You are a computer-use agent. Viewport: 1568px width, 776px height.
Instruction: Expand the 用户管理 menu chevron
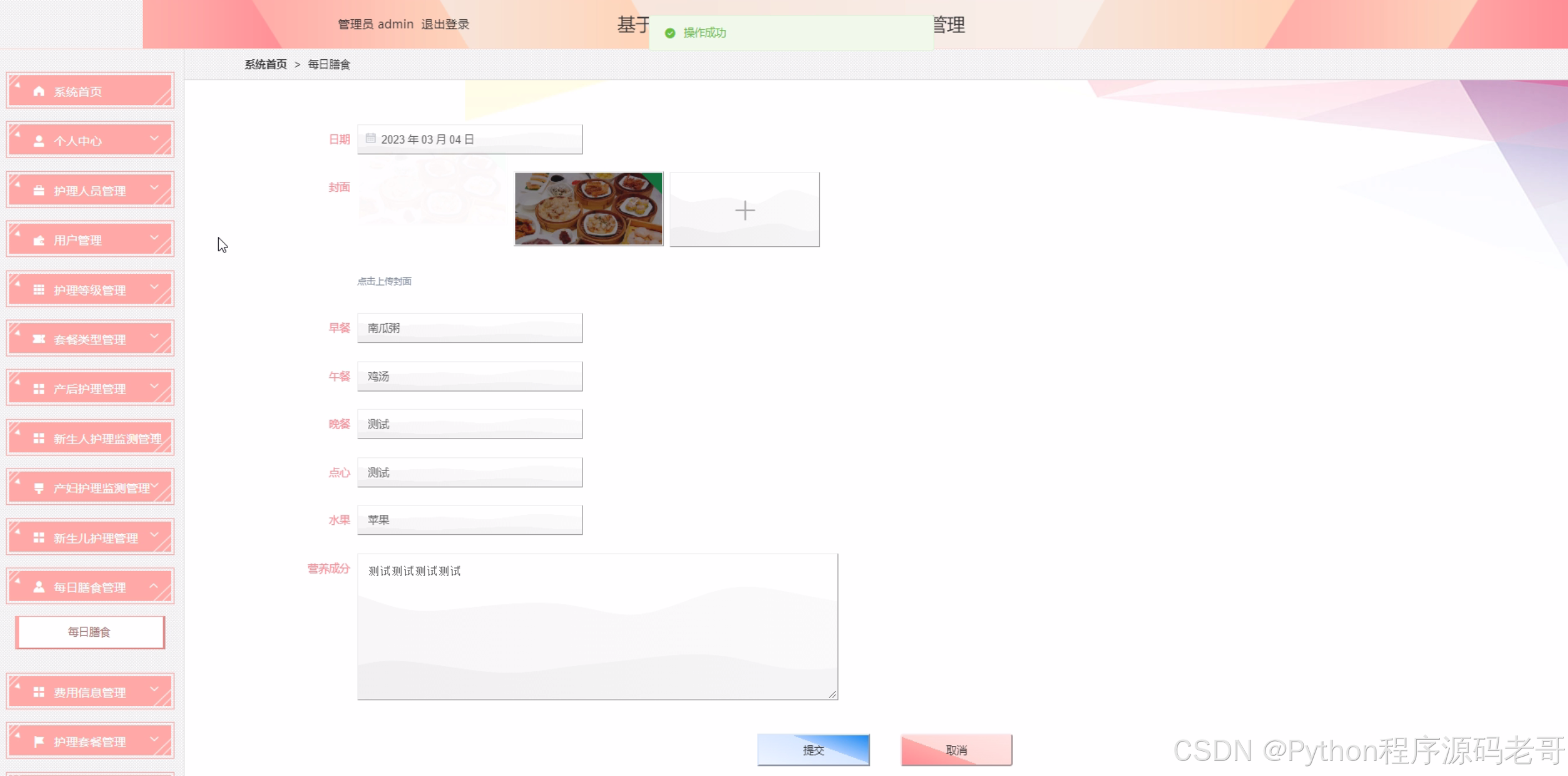[x=154, y=238]
